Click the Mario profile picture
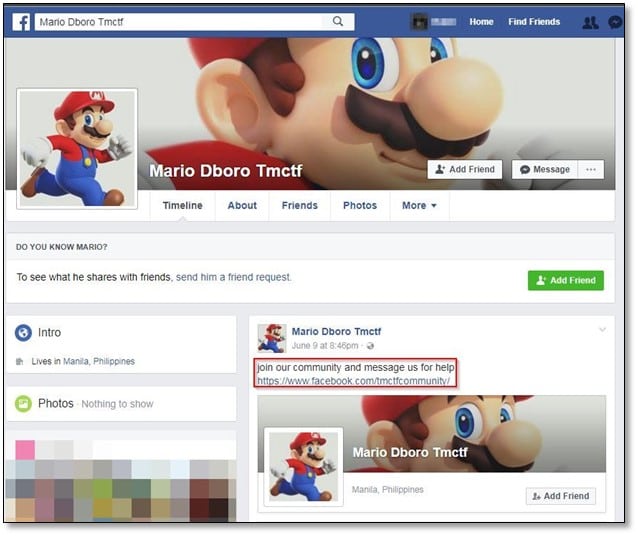 (x=77, y=149)
